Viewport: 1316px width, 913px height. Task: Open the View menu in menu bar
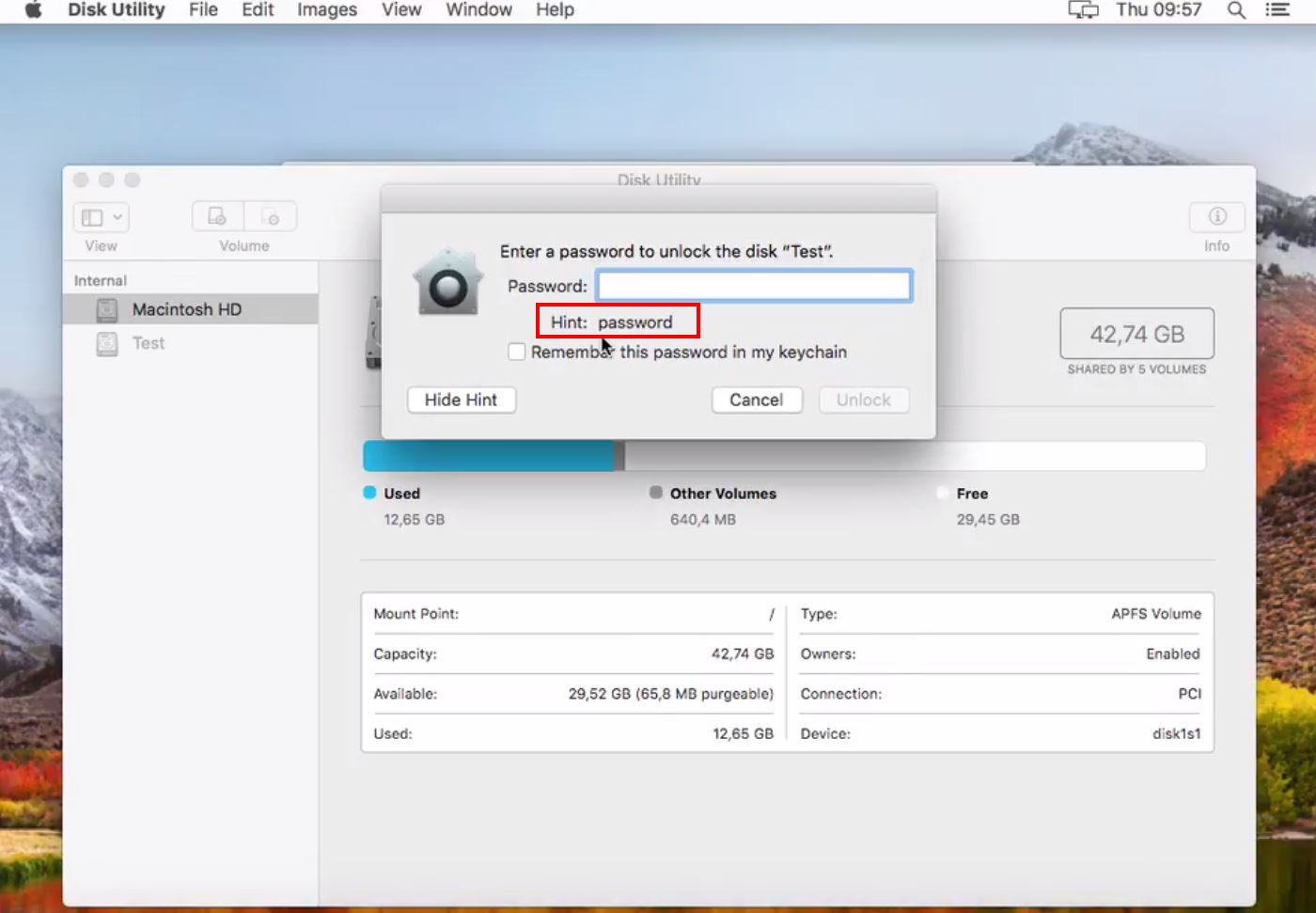pyautogui.click(x=401, y=10)
